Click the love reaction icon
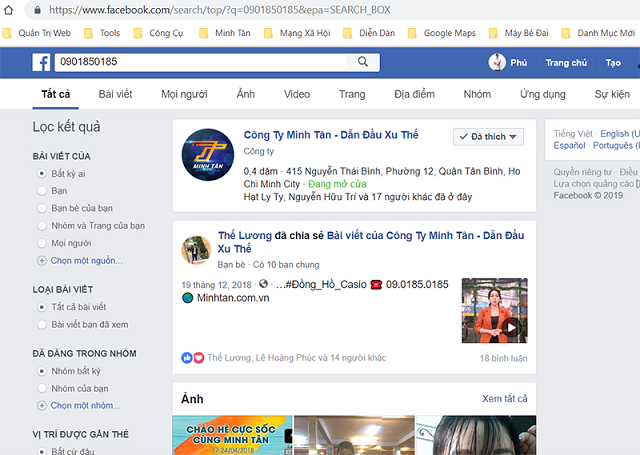Screen dimensions: 640x455 (x=198, y=358)
